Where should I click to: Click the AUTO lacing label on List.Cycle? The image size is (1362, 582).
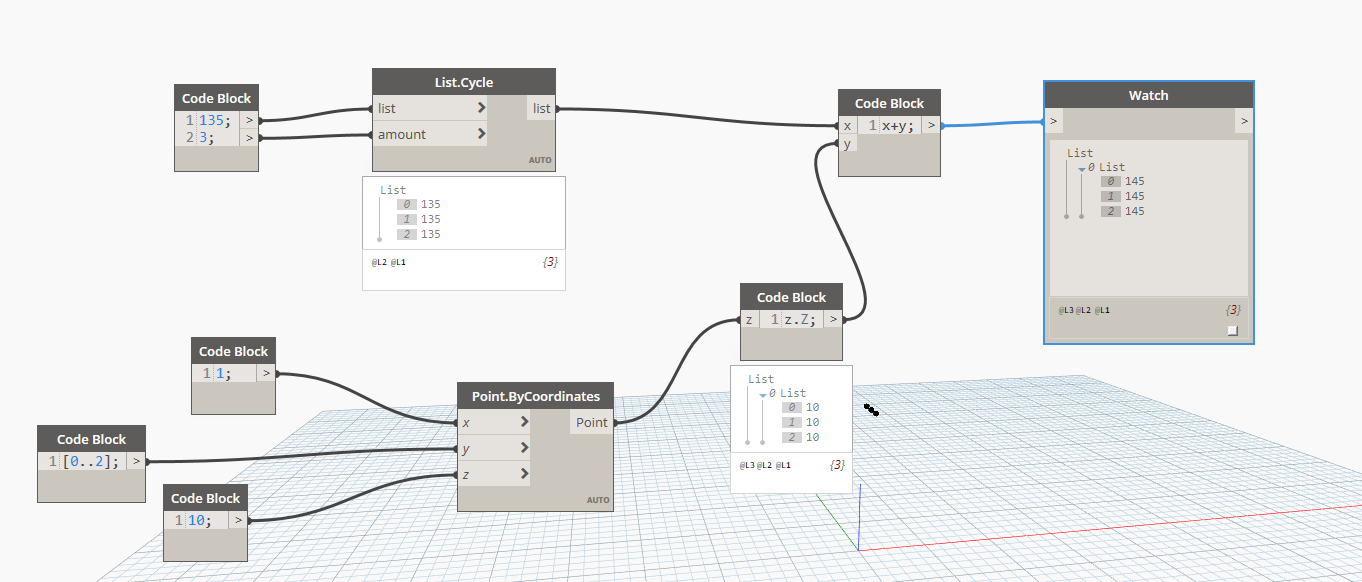point(540,160)
